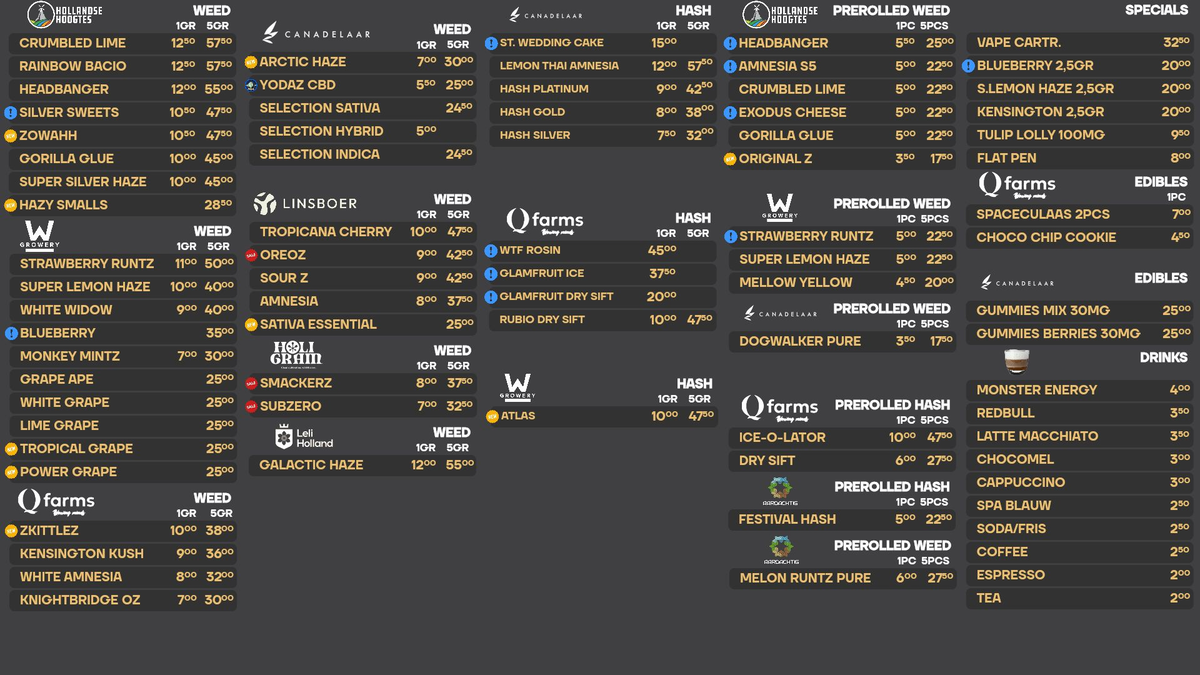Click the Holi Gram brand logo

coord(296,353)
